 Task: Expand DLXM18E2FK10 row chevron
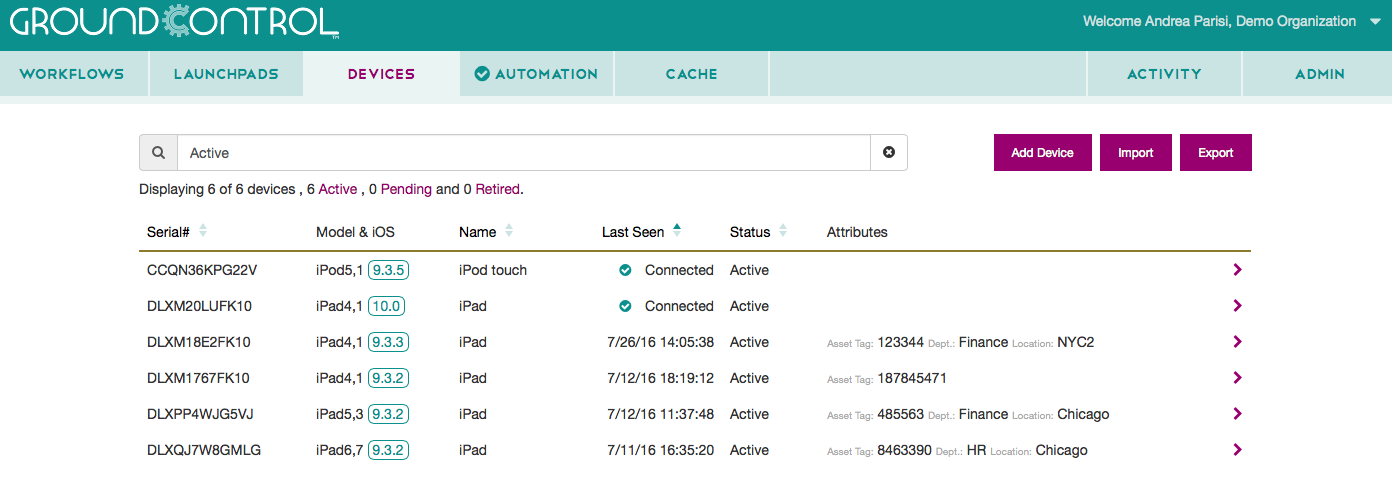point(1237,342)
